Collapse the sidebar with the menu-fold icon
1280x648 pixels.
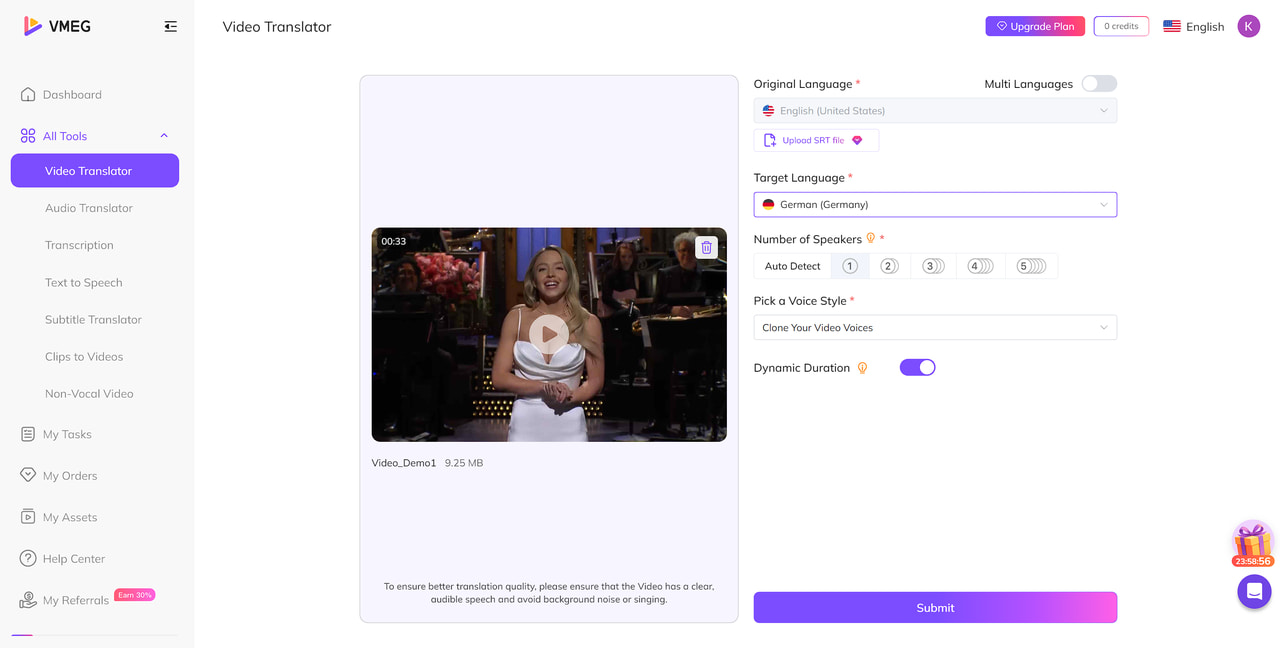tap(171, 27)
